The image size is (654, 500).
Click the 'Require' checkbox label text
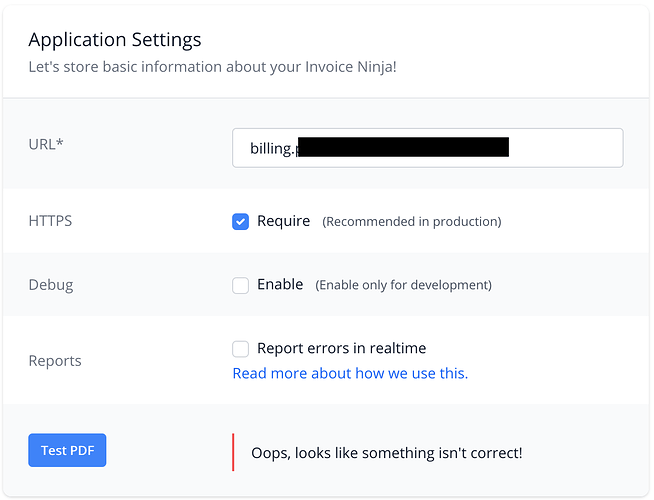coord(284,221)
